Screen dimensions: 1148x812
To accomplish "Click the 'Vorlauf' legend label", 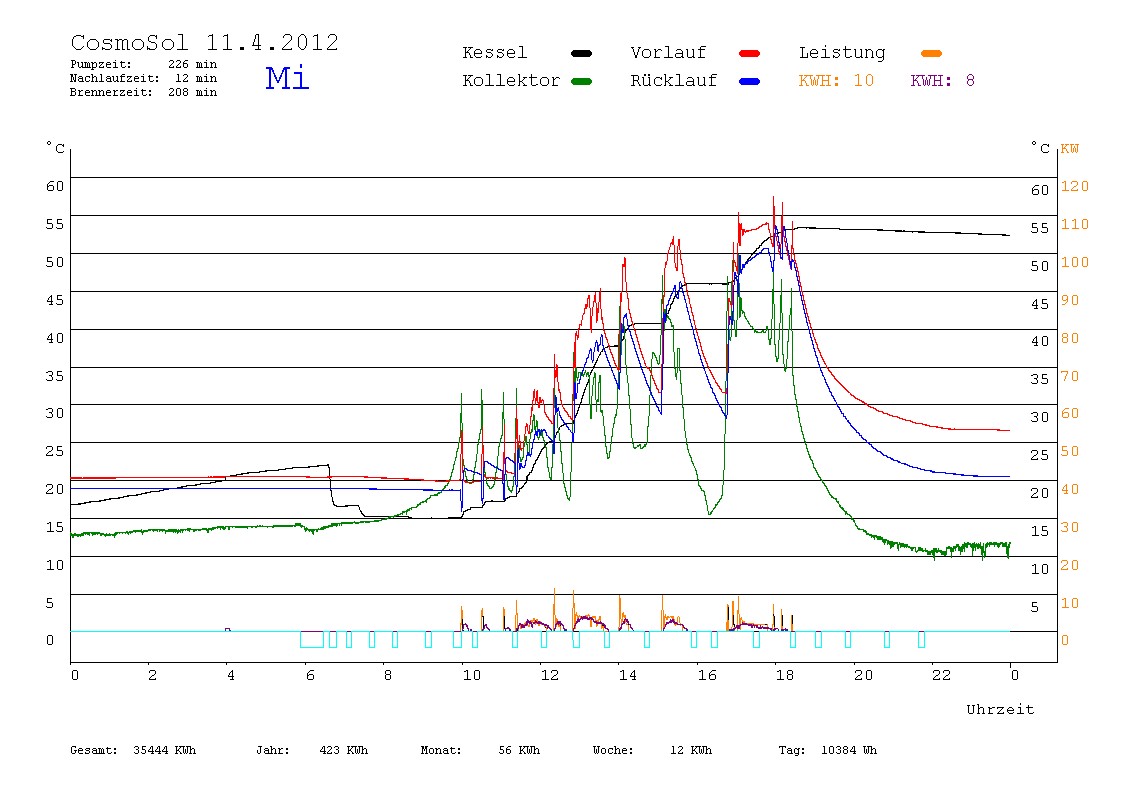I will [x=668, y=53].
